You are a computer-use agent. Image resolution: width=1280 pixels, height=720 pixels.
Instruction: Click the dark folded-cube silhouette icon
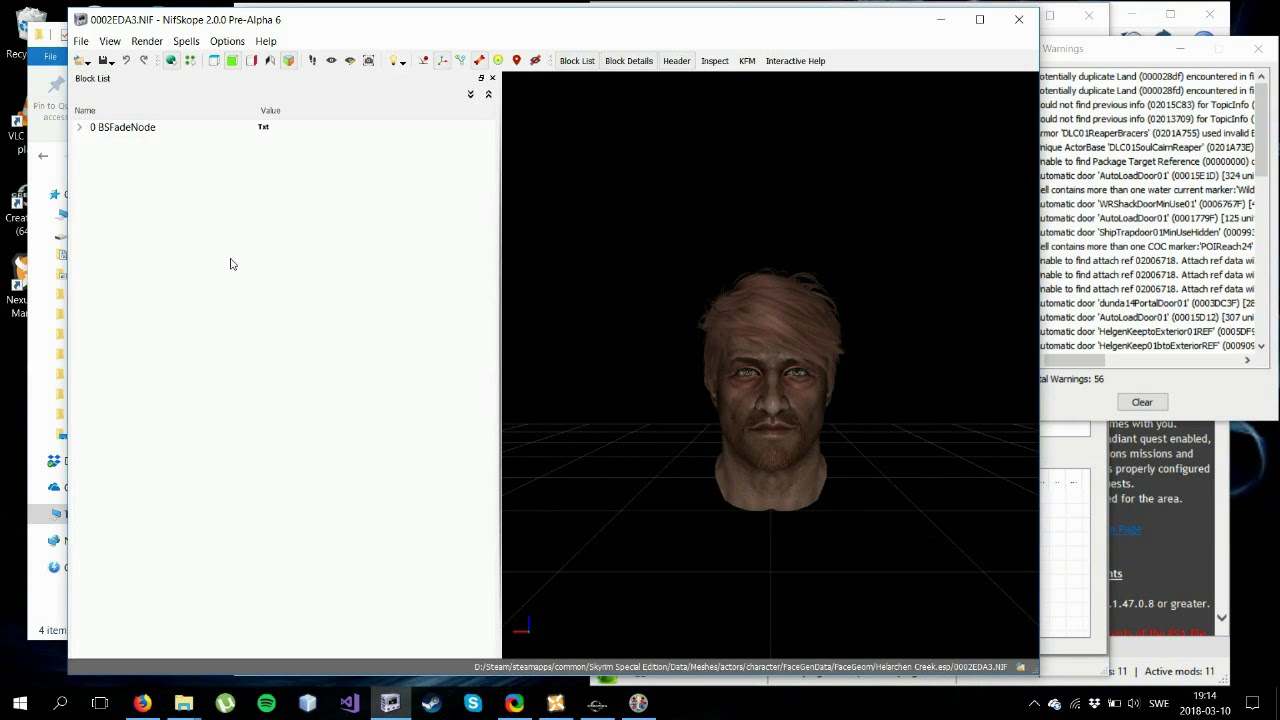coord(270,61)
